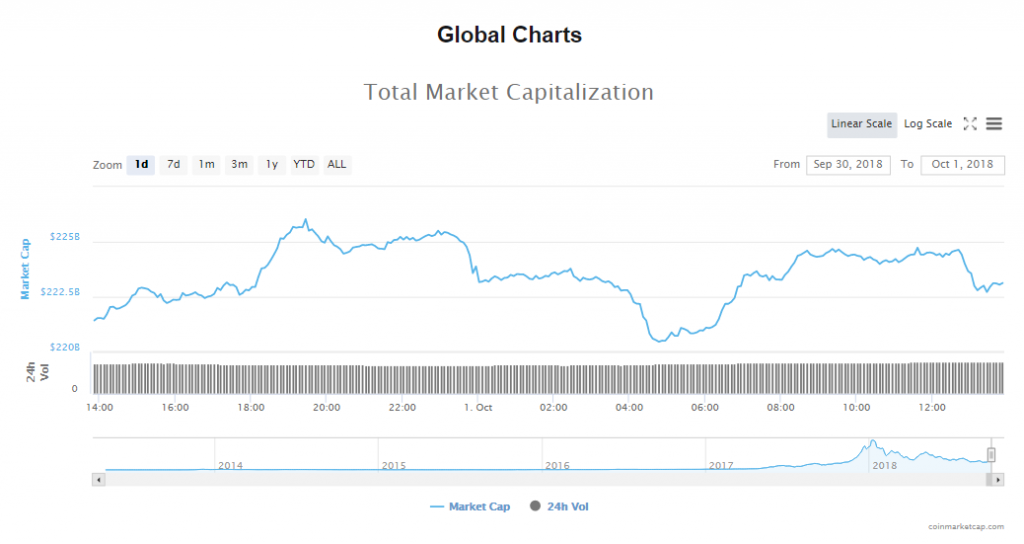This screenshot has height=544, width=1024.
Task: Set zoom to 3m
Action: pyautogui.click(x=239, y=164)
